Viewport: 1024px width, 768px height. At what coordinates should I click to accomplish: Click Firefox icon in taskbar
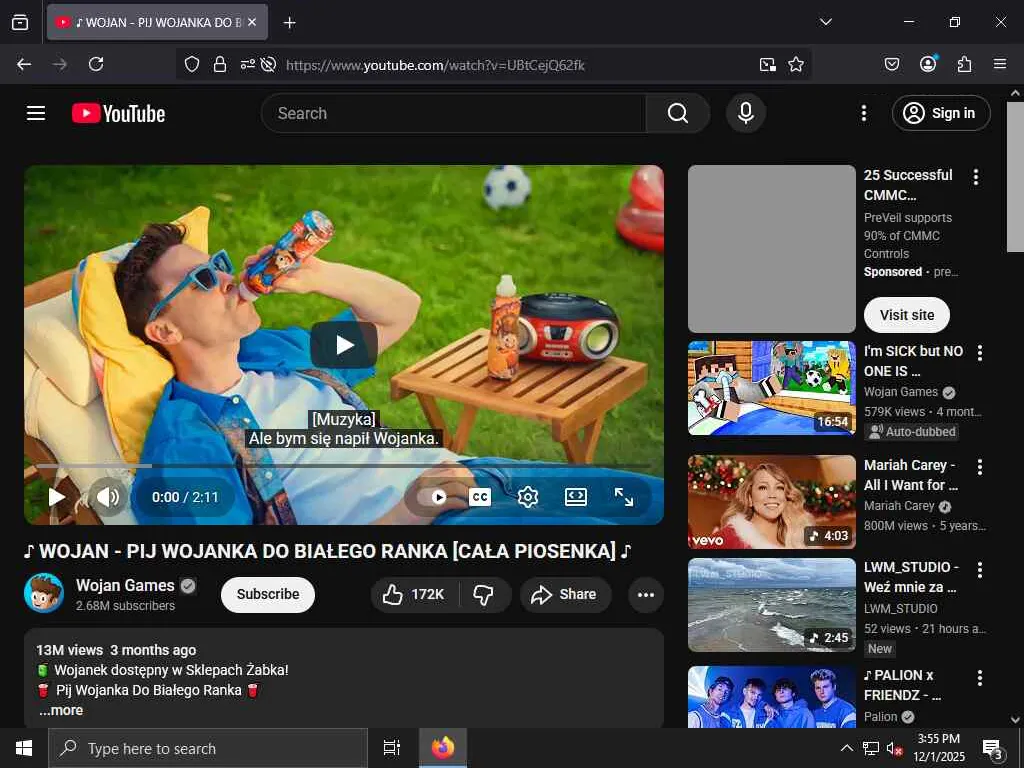[443, 748]
